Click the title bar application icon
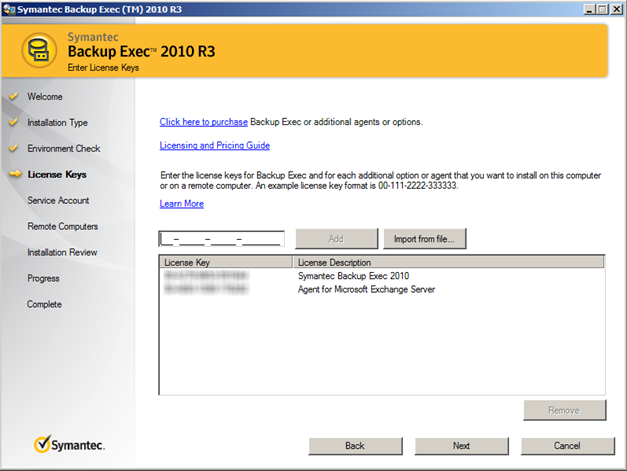The image size is (627, 471). [9, 9]
